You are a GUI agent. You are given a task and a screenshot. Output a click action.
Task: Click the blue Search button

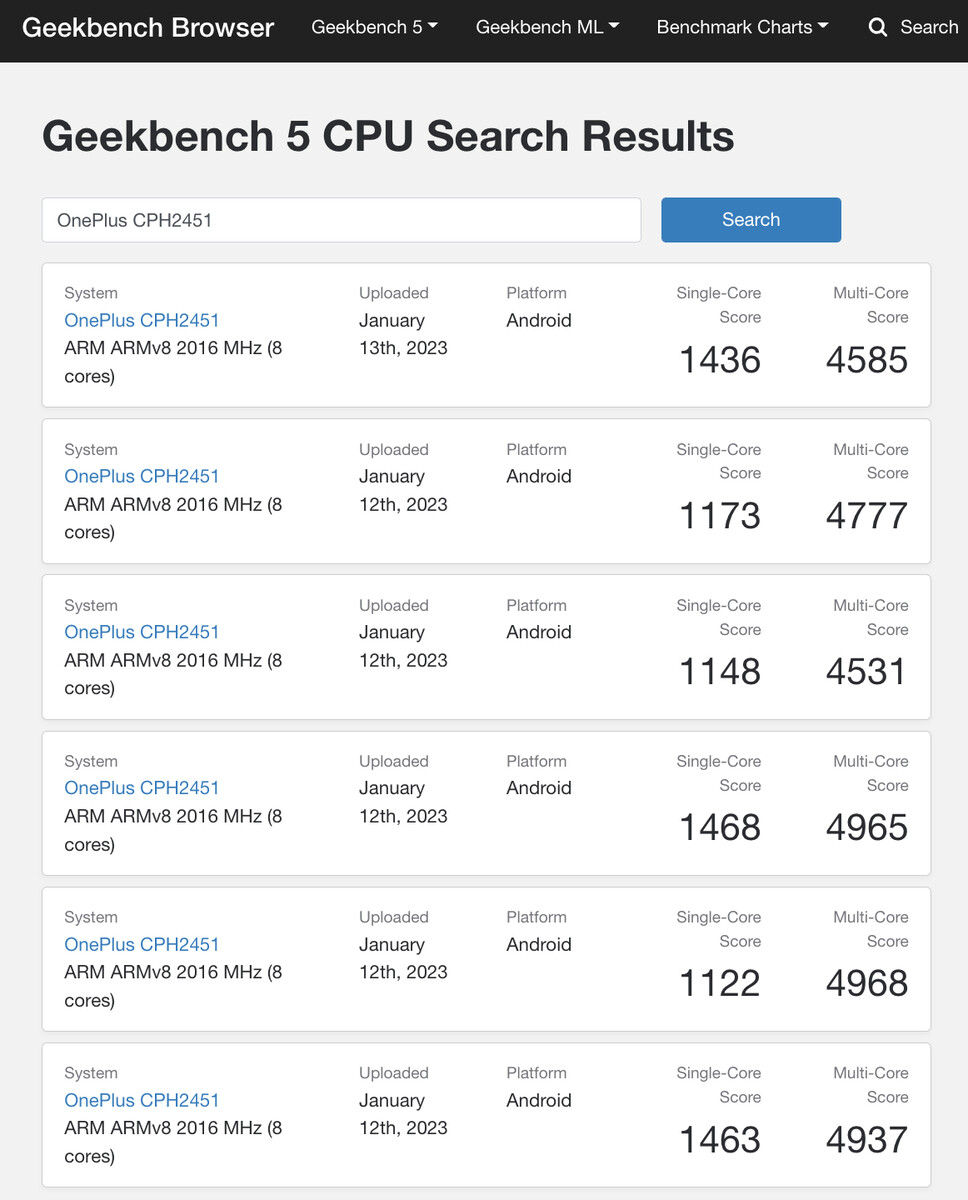[x=751, y=220]
